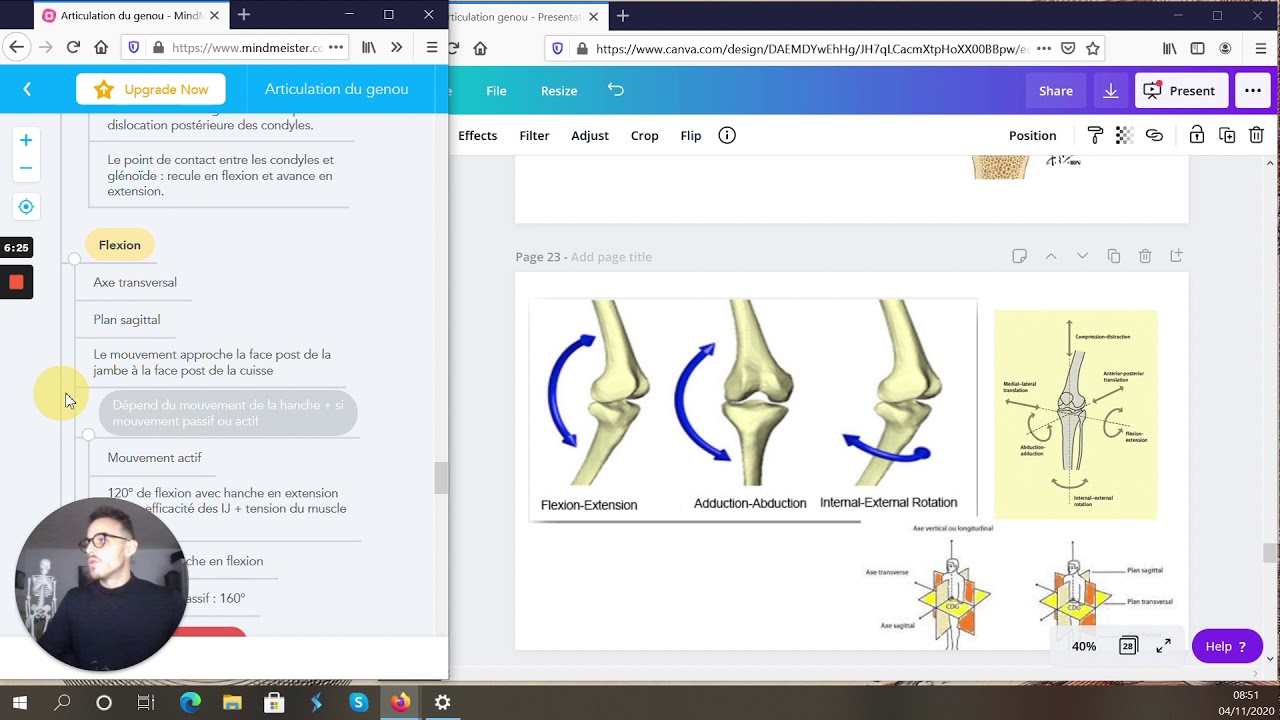The height and width of the screenshot is (720, 1280).
Task: Open Canva more options three dots
Action: tap(1253, 90)
